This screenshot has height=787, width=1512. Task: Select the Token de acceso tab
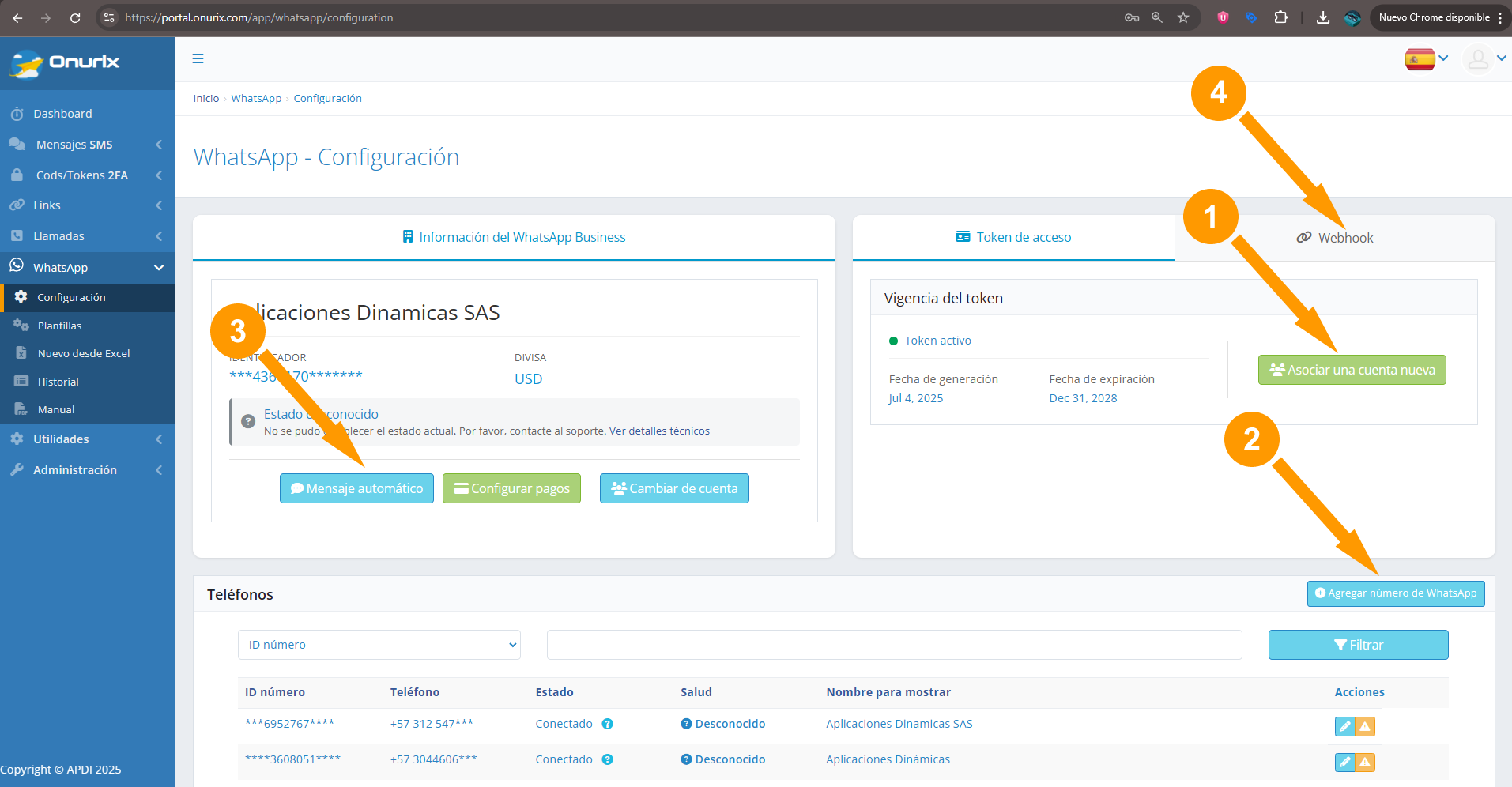pos(1013,237)
